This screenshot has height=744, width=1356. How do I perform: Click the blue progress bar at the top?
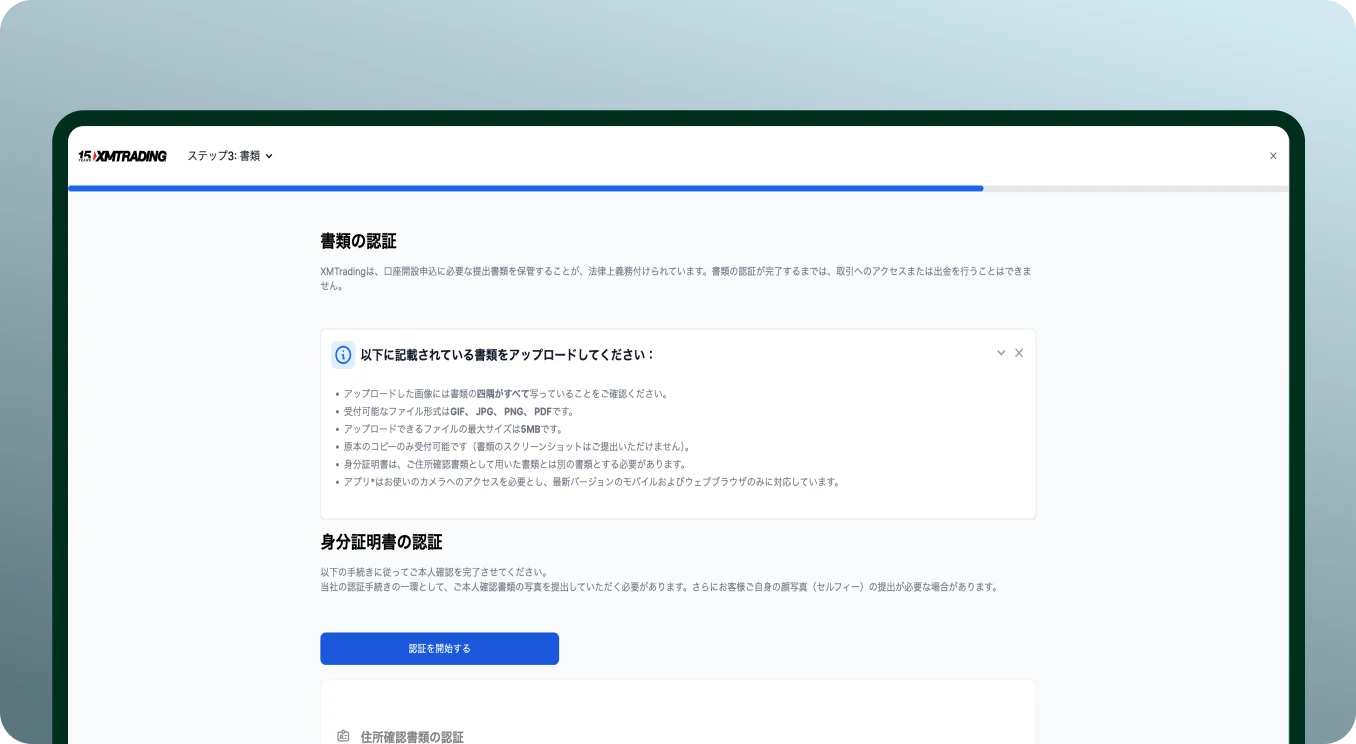(525, 188)
